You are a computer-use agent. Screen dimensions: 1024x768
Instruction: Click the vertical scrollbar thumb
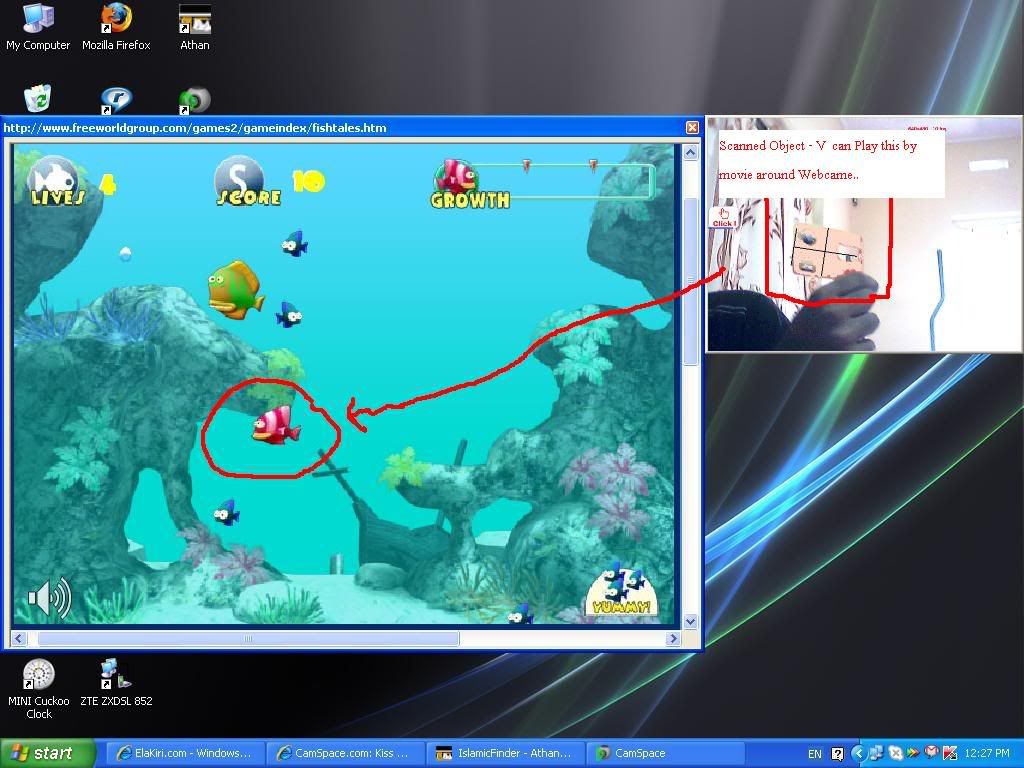coord(690,281)
